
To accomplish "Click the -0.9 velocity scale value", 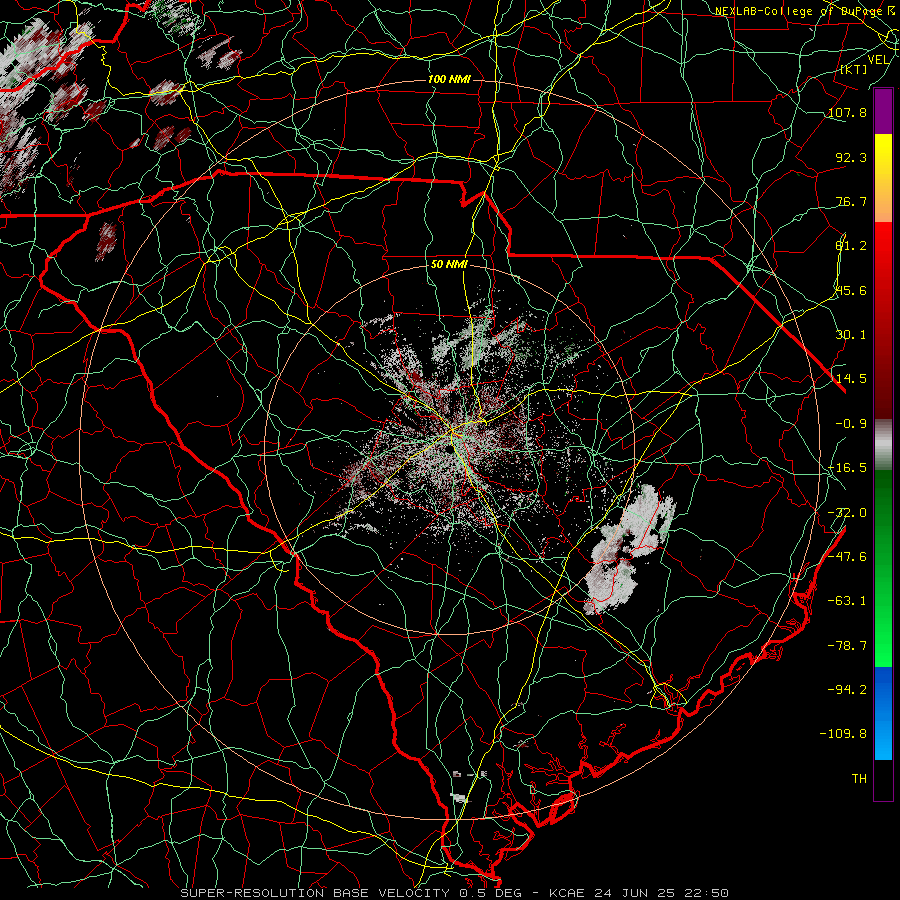I will (x=851, y=424).
